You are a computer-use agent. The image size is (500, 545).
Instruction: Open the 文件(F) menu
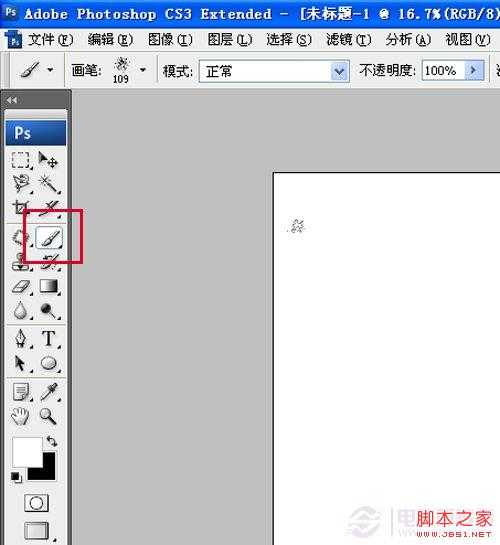pyautogui.click(x=51, y=40)
